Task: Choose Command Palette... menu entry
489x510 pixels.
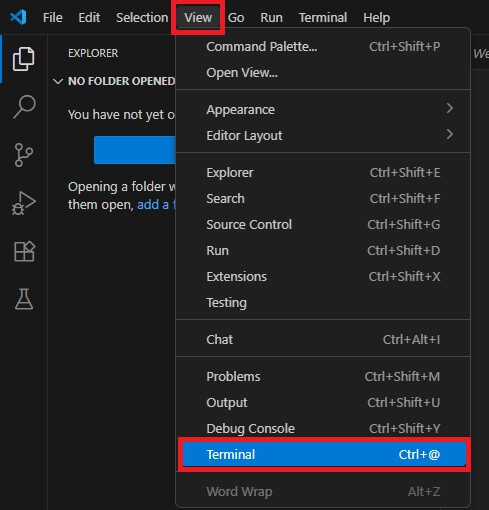Action: 323,46
